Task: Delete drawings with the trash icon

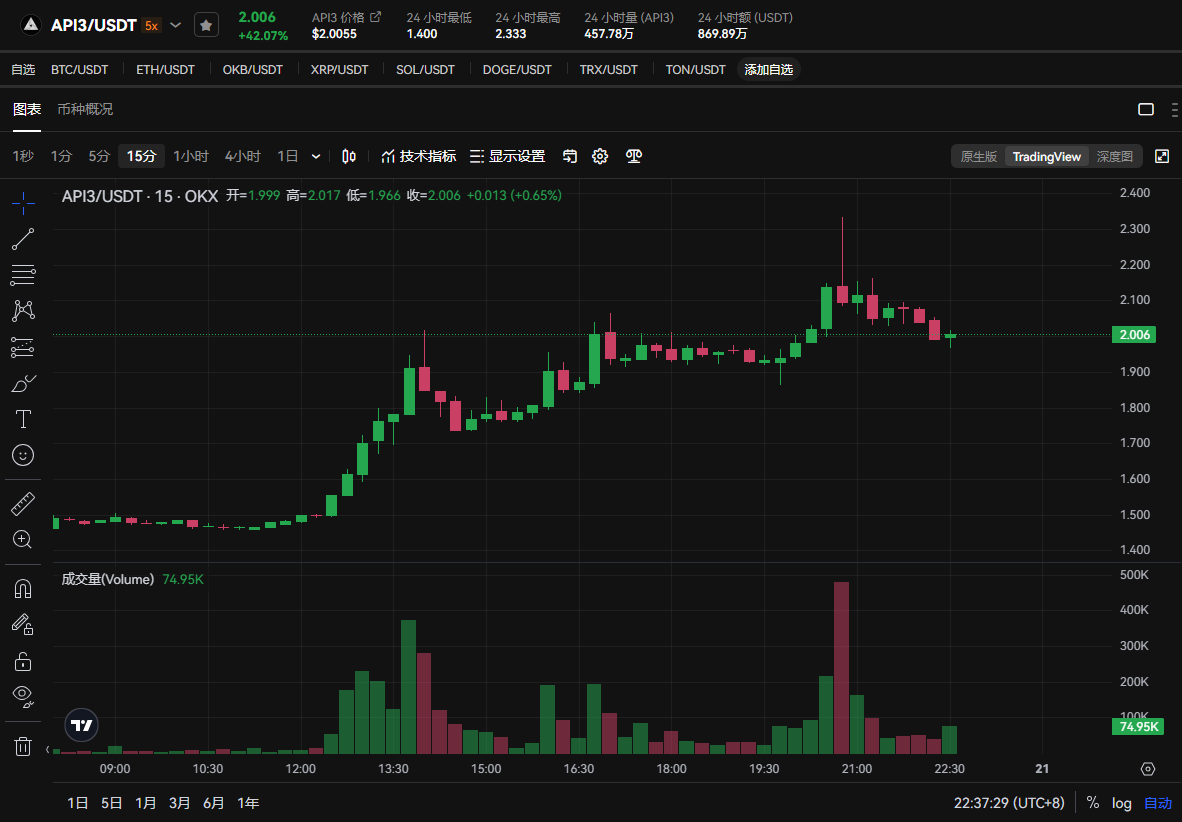Action: [23, 745]
